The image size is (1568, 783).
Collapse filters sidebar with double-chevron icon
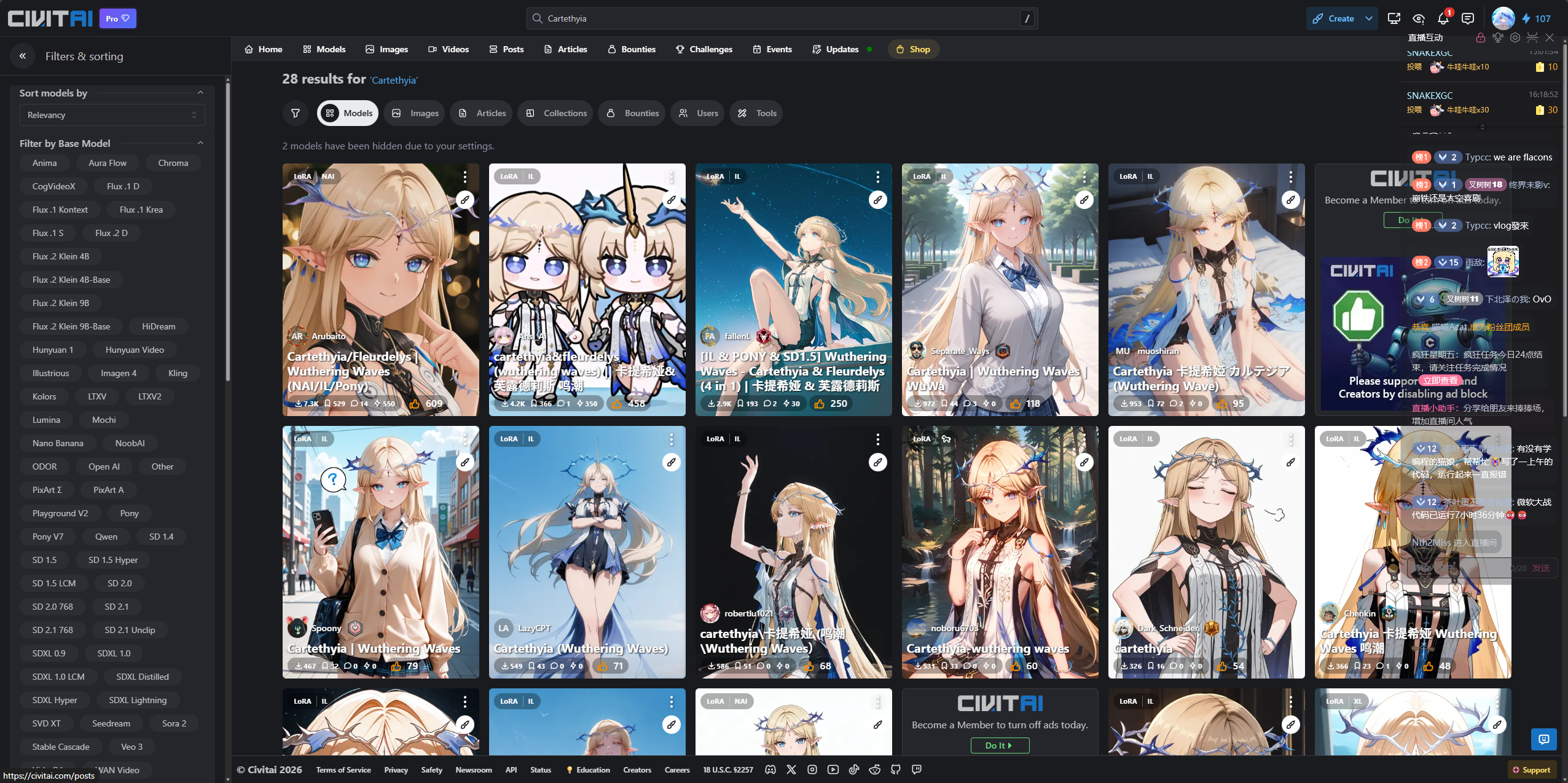23,56
